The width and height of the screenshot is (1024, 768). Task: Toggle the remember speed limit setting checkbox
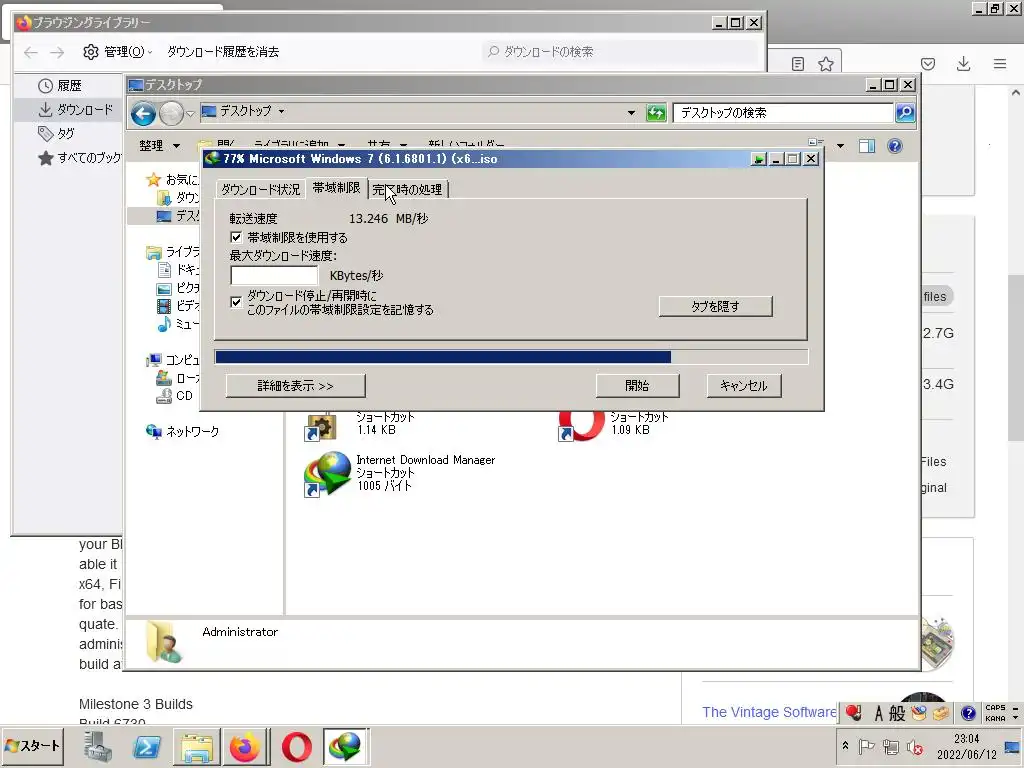point(236,302)
